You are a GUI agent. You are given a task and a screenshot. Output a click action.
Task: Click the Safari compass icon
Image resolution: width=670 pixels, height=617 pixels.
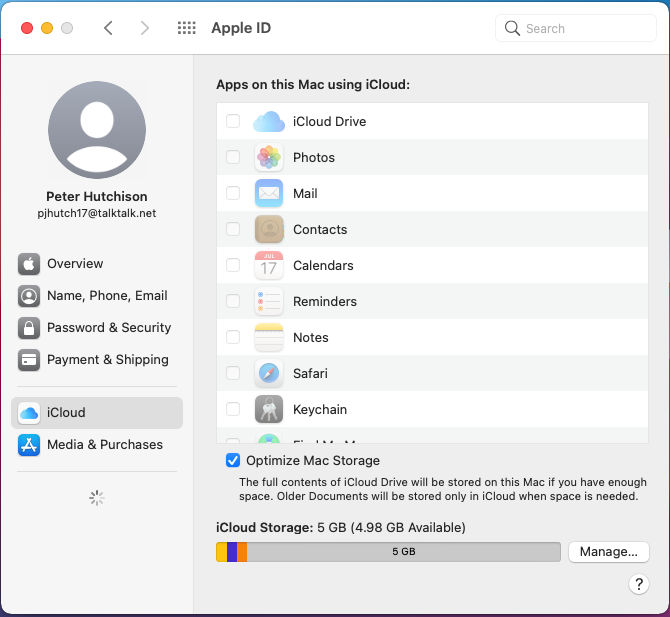(x=269, y=374)
